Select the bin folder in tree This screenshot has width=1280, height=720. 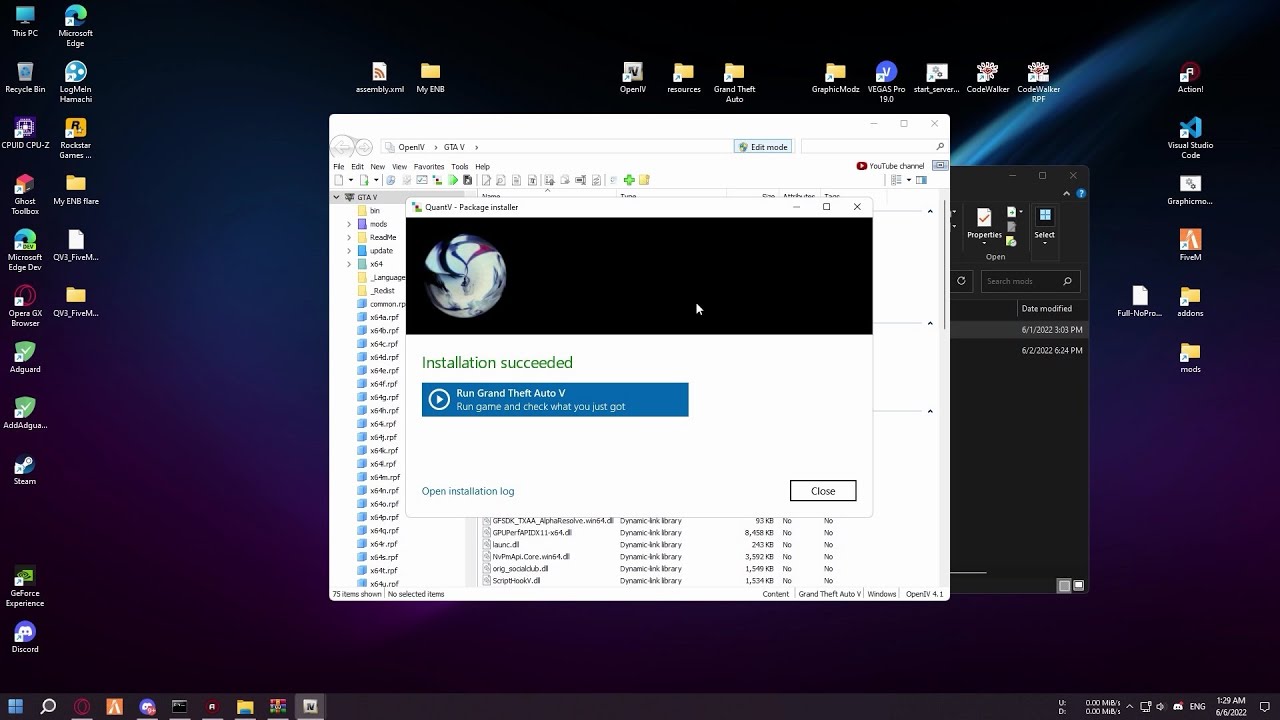coord(374,211)
